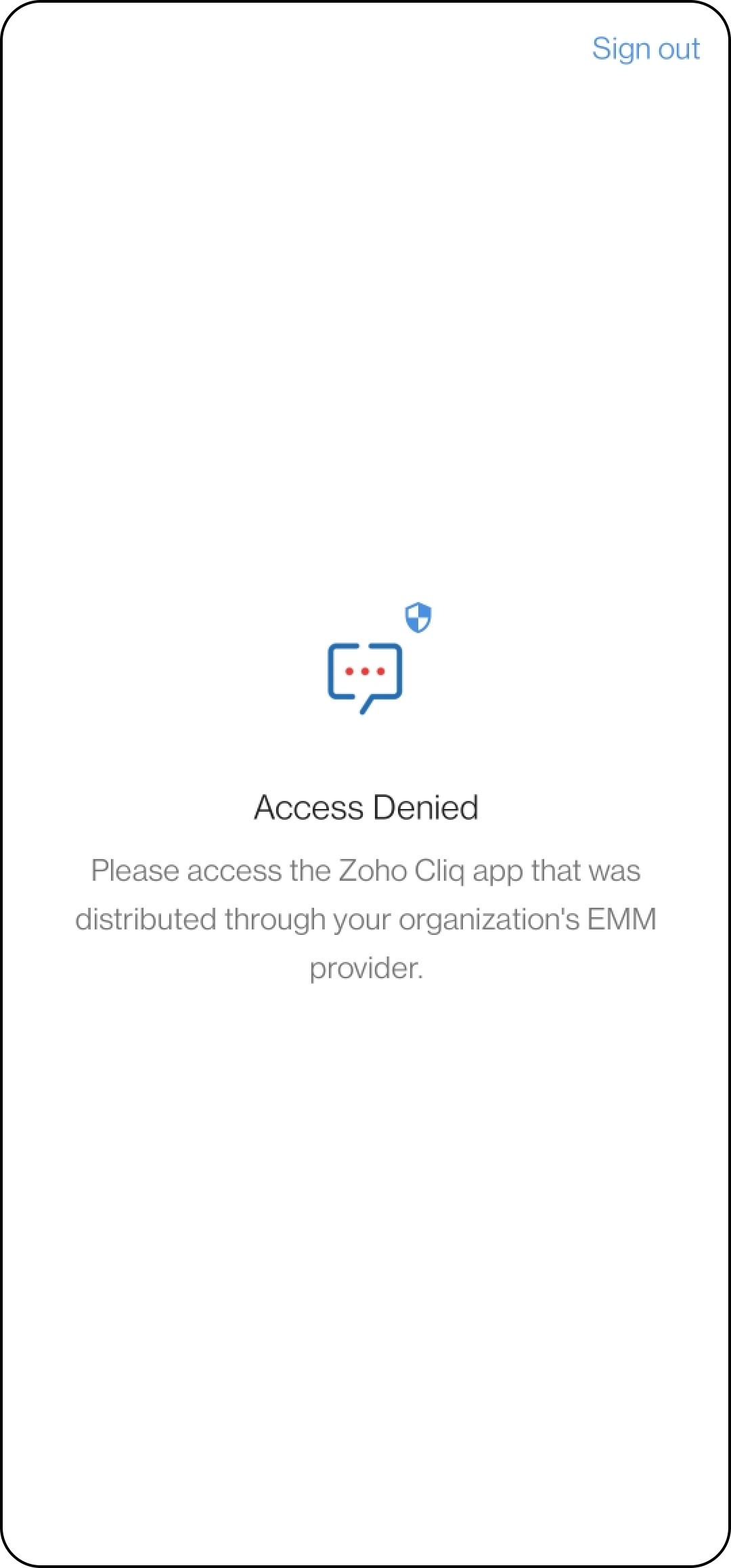731x1568 pixels.
Task: Click the three red dots inside chat bubble
Action: (x=365, y=672)
